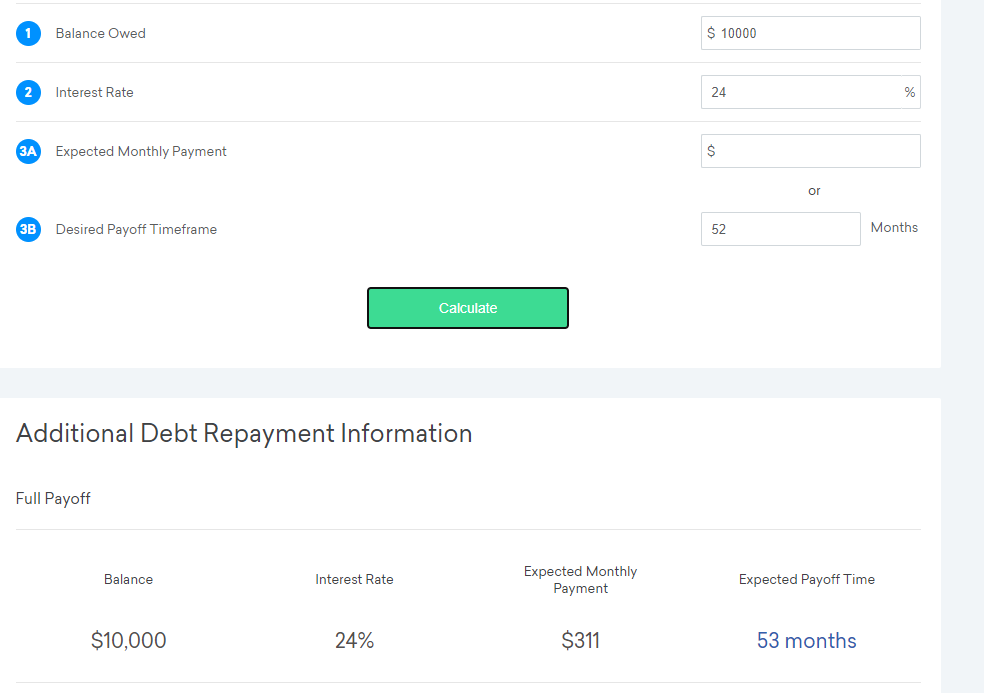Click the blue 3A step badge
This screenshot has width=984, height=693.
click(x=28, y=151)
